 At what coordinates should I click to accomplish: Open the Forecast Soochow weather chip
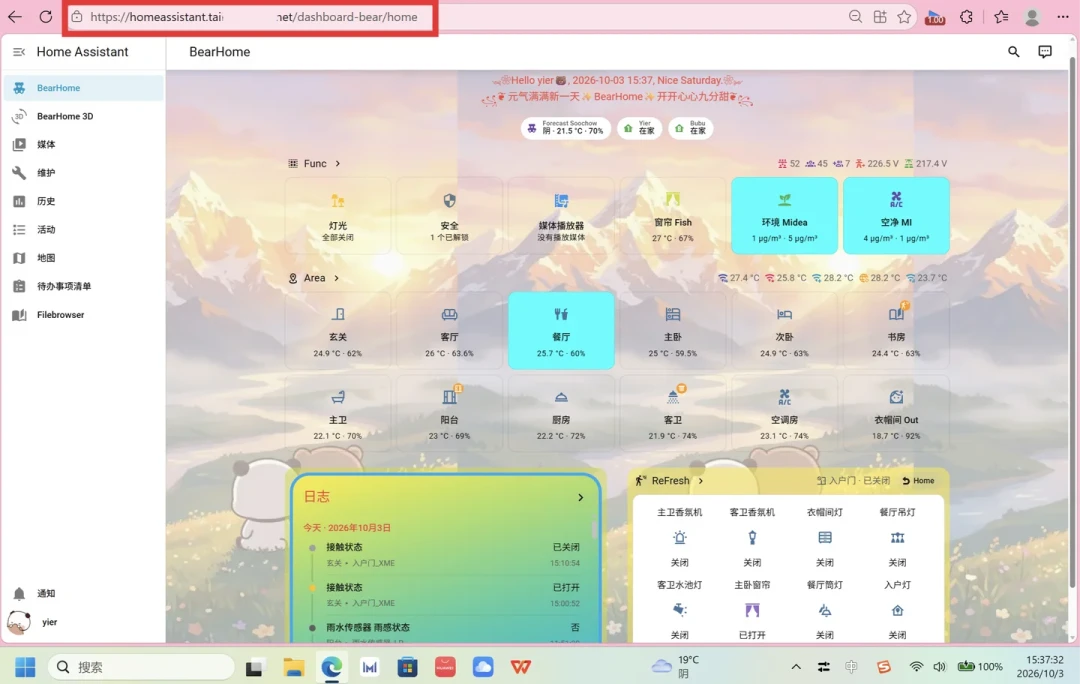pos(565,128)
